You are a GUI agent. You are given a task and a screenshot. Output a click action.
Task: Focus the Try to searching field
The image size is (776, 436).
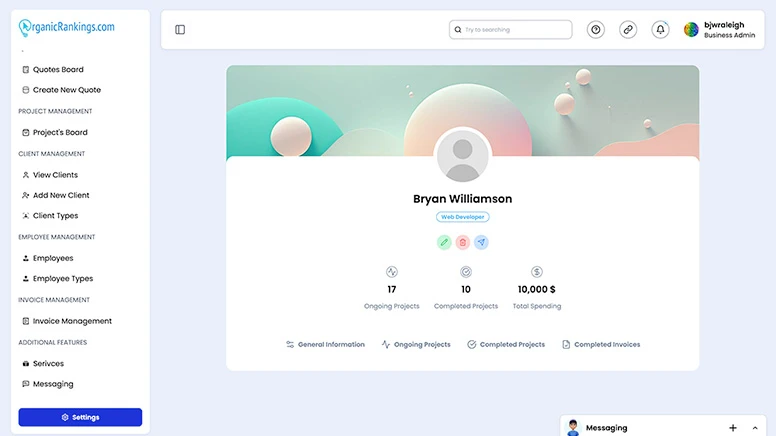click(x=511, y=30)
